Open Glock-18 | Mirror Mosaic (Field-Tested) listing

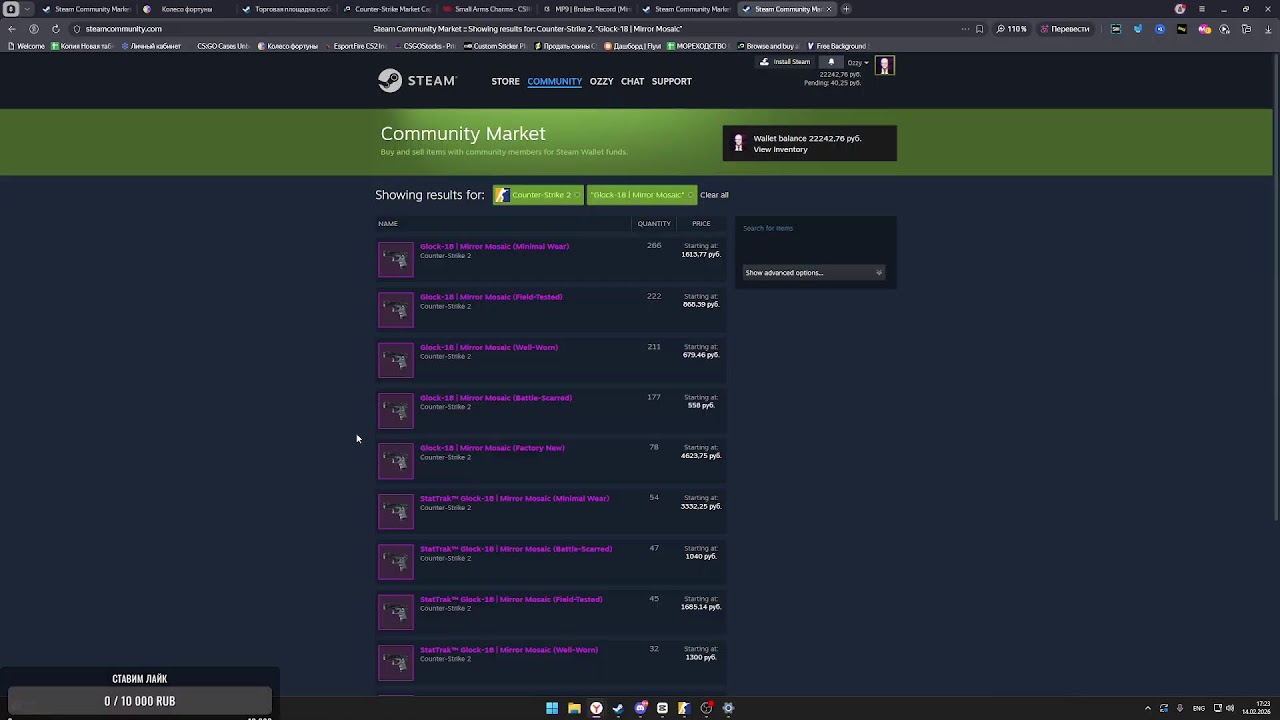[x=491, y=297]
